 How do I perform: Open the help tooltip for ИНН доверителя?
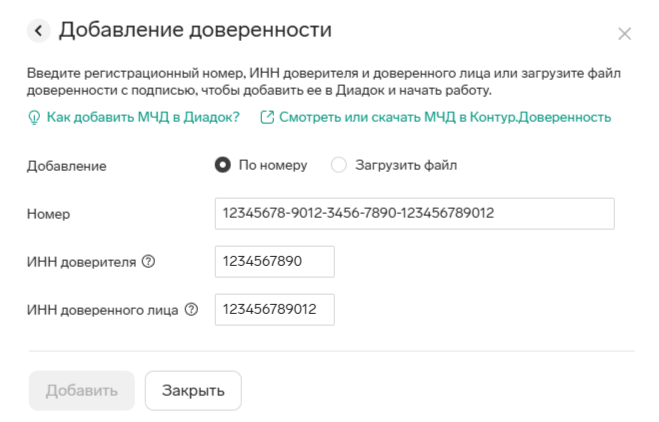(x=148, y=261)
